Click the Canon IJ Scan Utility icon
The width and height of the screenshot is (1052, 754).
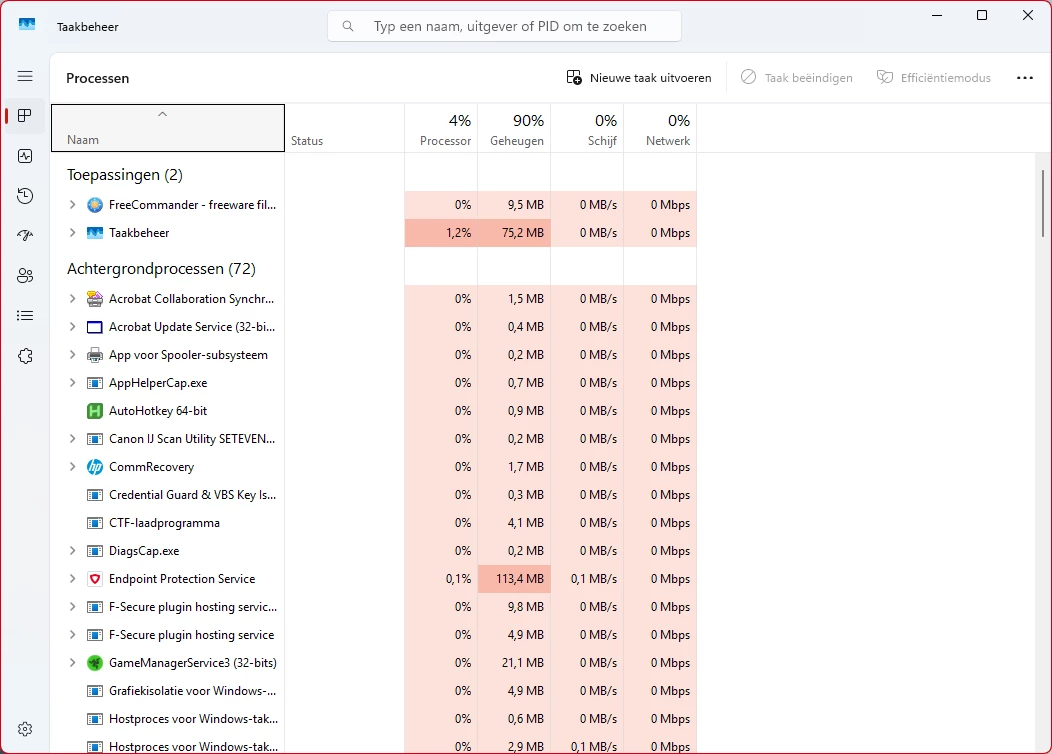95,439
